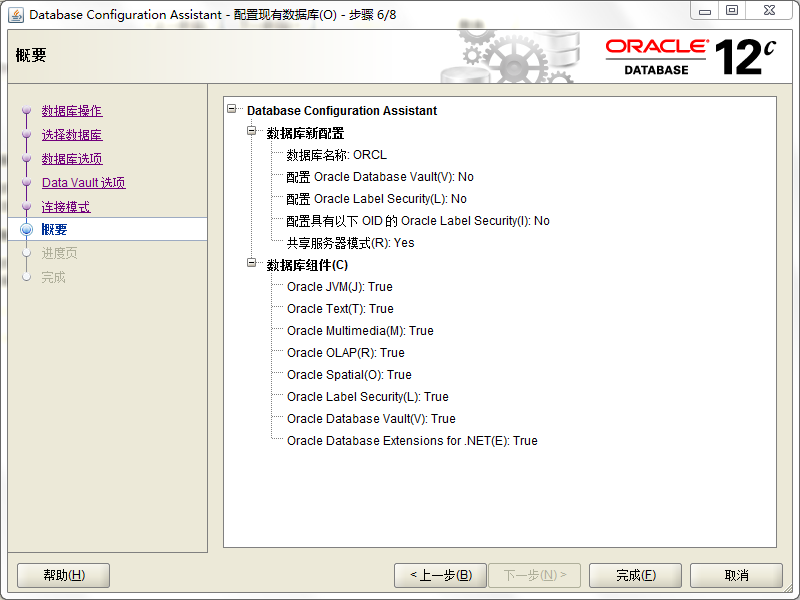Click the Java icon in the title bar
Viewport: 800px width, 600px height.
16,15
